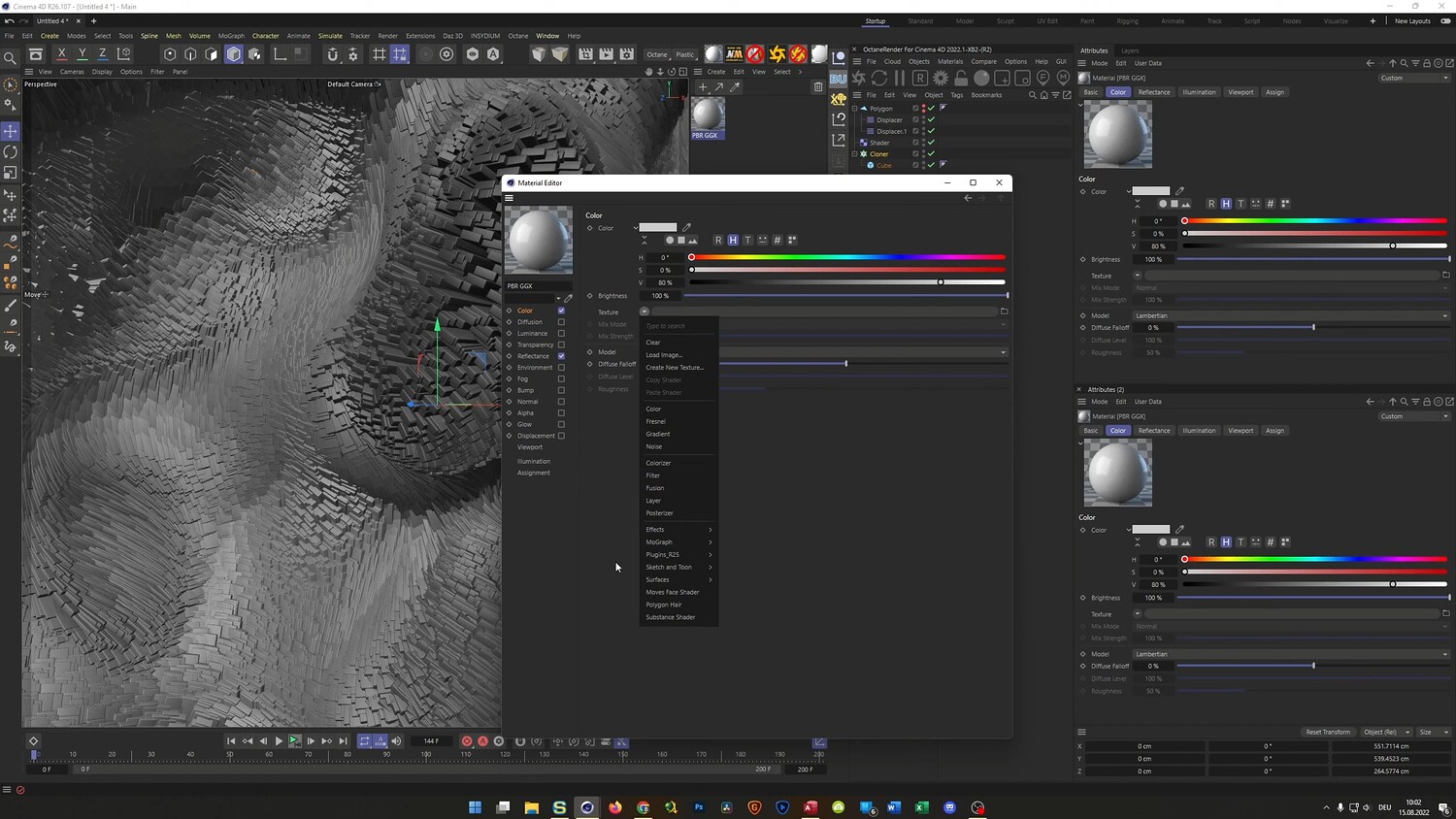
Task: Click the Octane settings gear icon
Action: coord(941,78)
